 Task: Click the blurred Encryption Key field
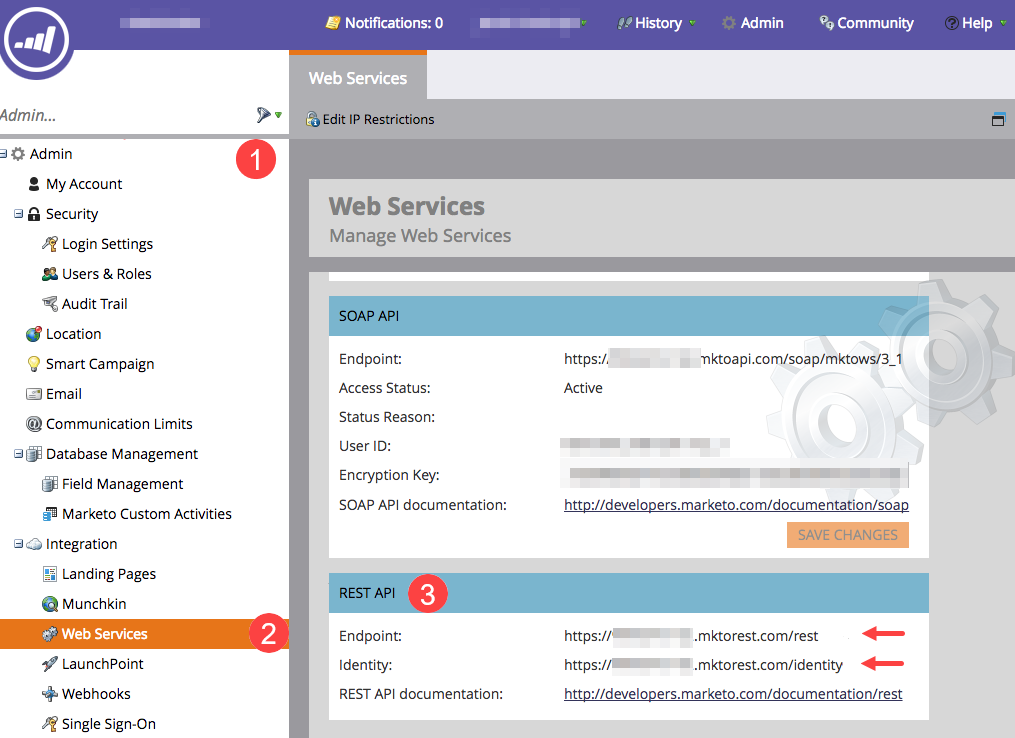pyautogui.click(x=735, y=476)
